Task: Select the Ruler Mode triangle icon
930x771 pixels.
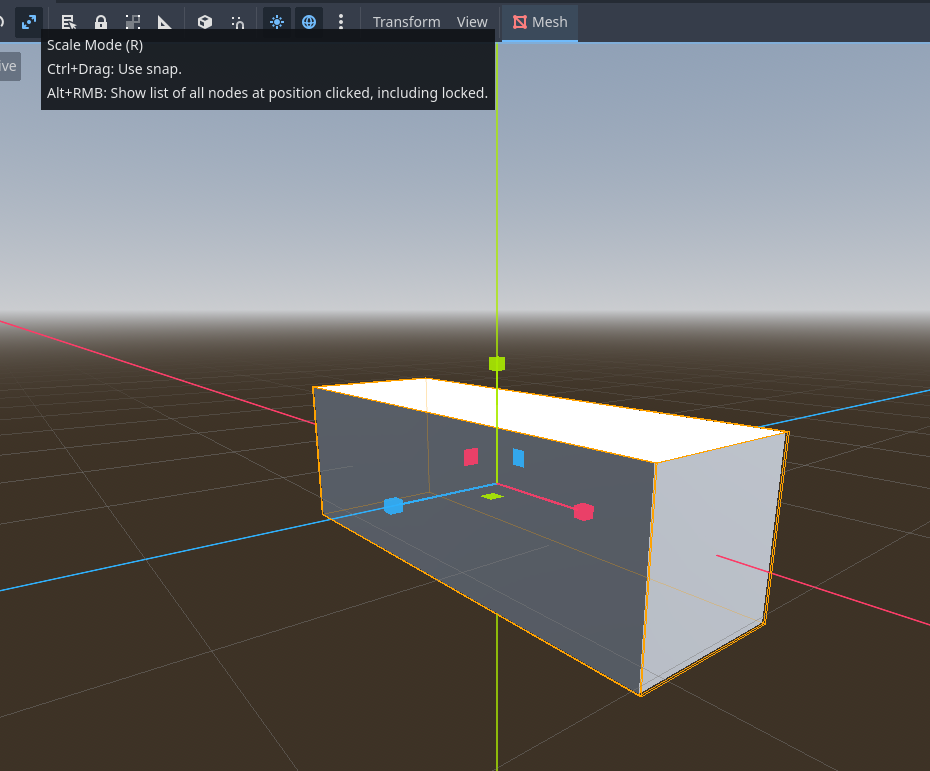Action: pos(165,22)
